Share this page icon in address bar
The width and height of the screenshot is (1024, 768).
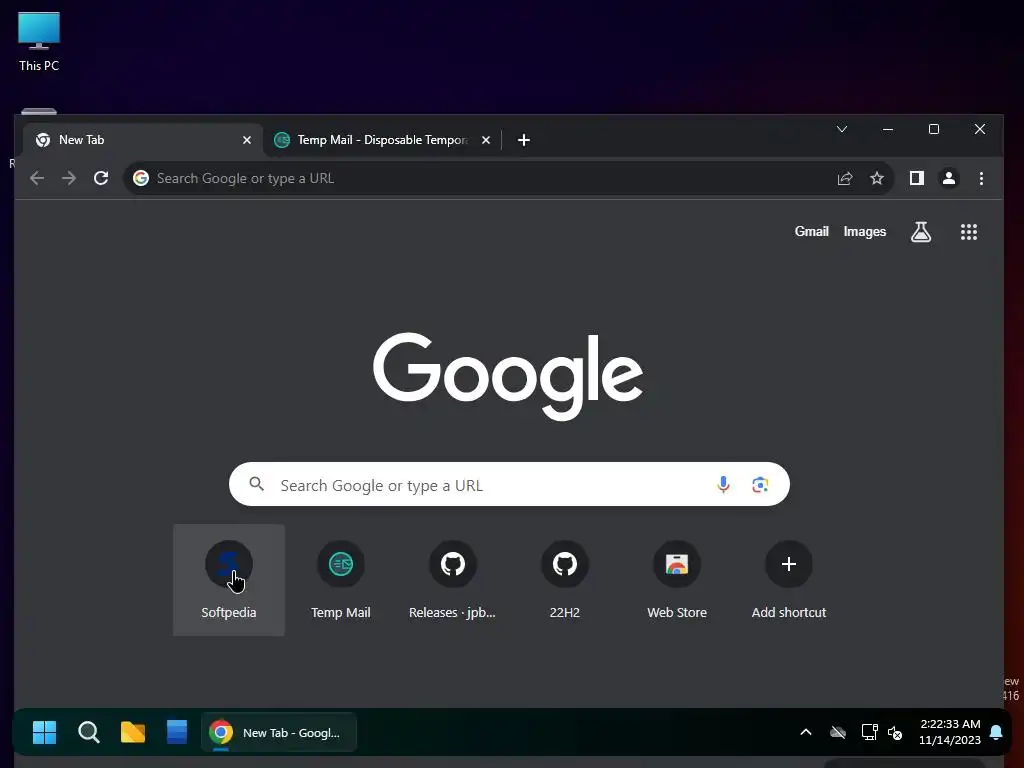(844, 178)
